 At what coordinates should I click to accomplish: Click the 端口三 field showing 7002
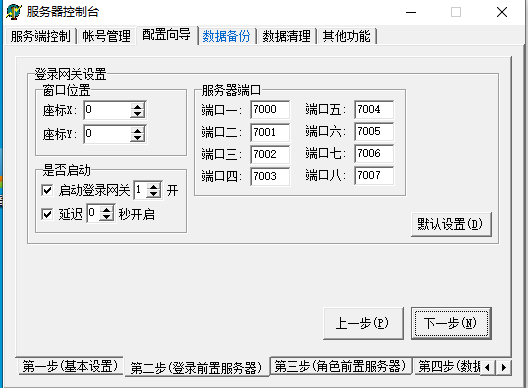270,154
